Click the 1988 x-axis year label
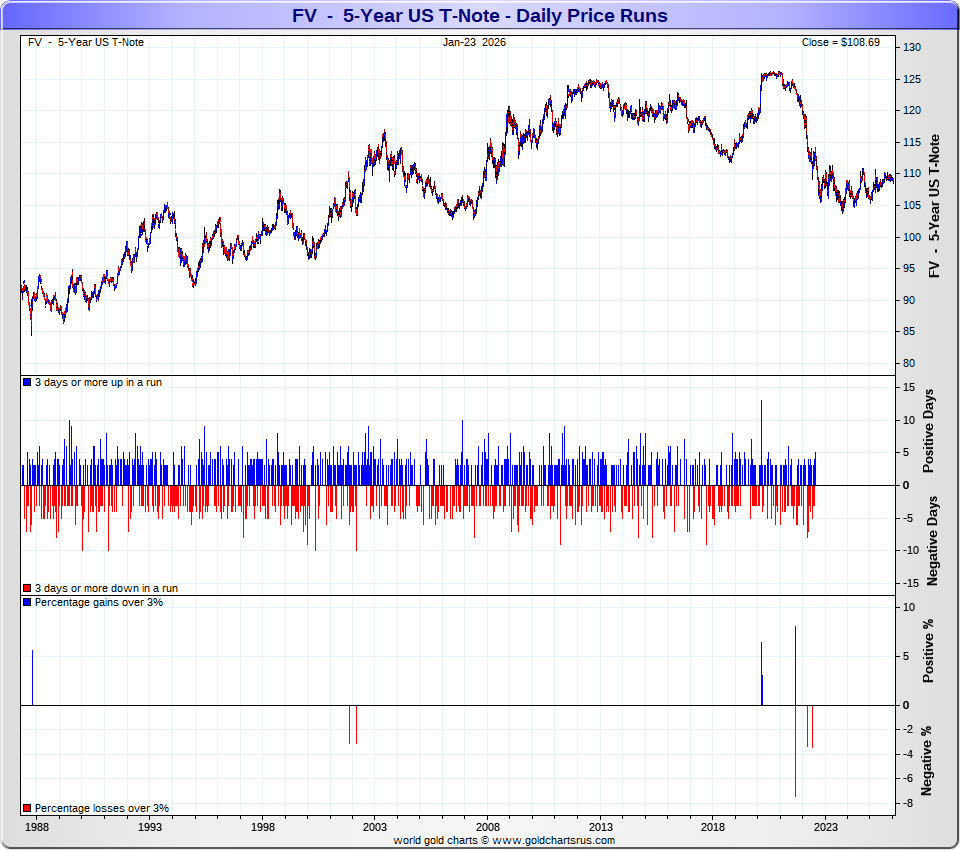This screenshot has width=960, height=850. coord(37,827)
